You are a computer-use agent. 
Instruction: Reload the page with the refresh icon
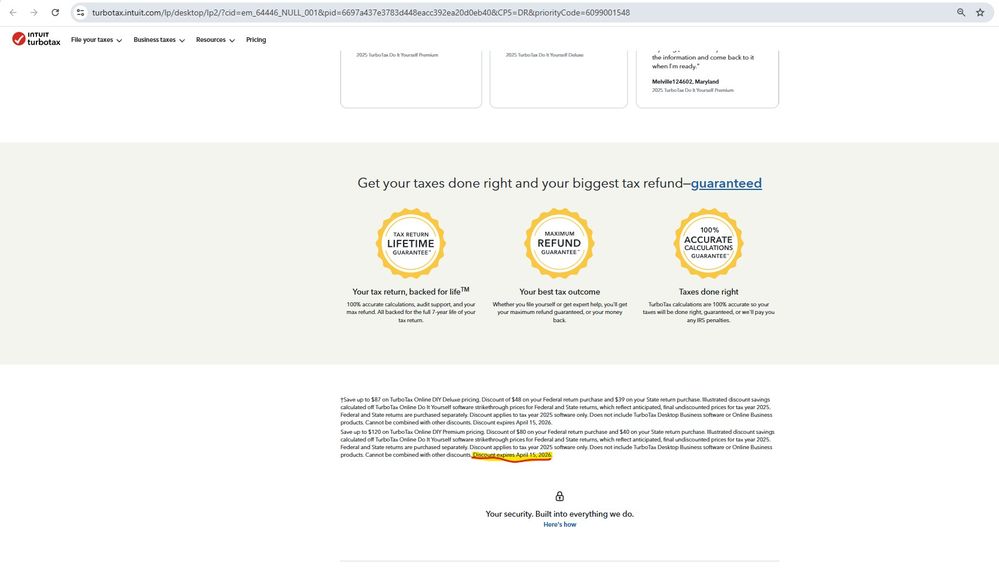[55, 12]
